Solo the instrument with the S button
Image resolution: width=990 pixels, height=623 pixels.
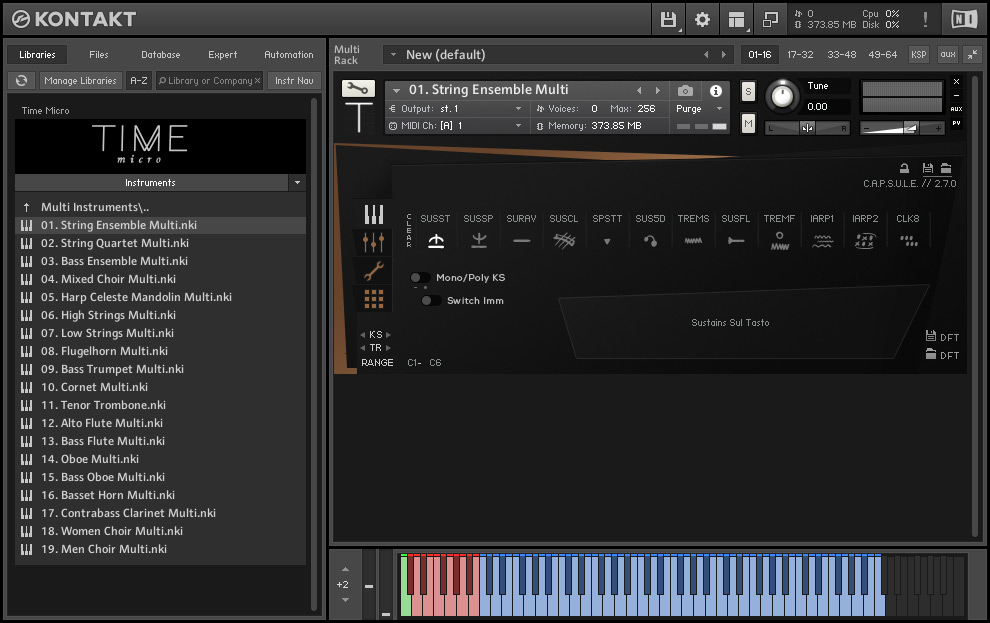(748, 92)
